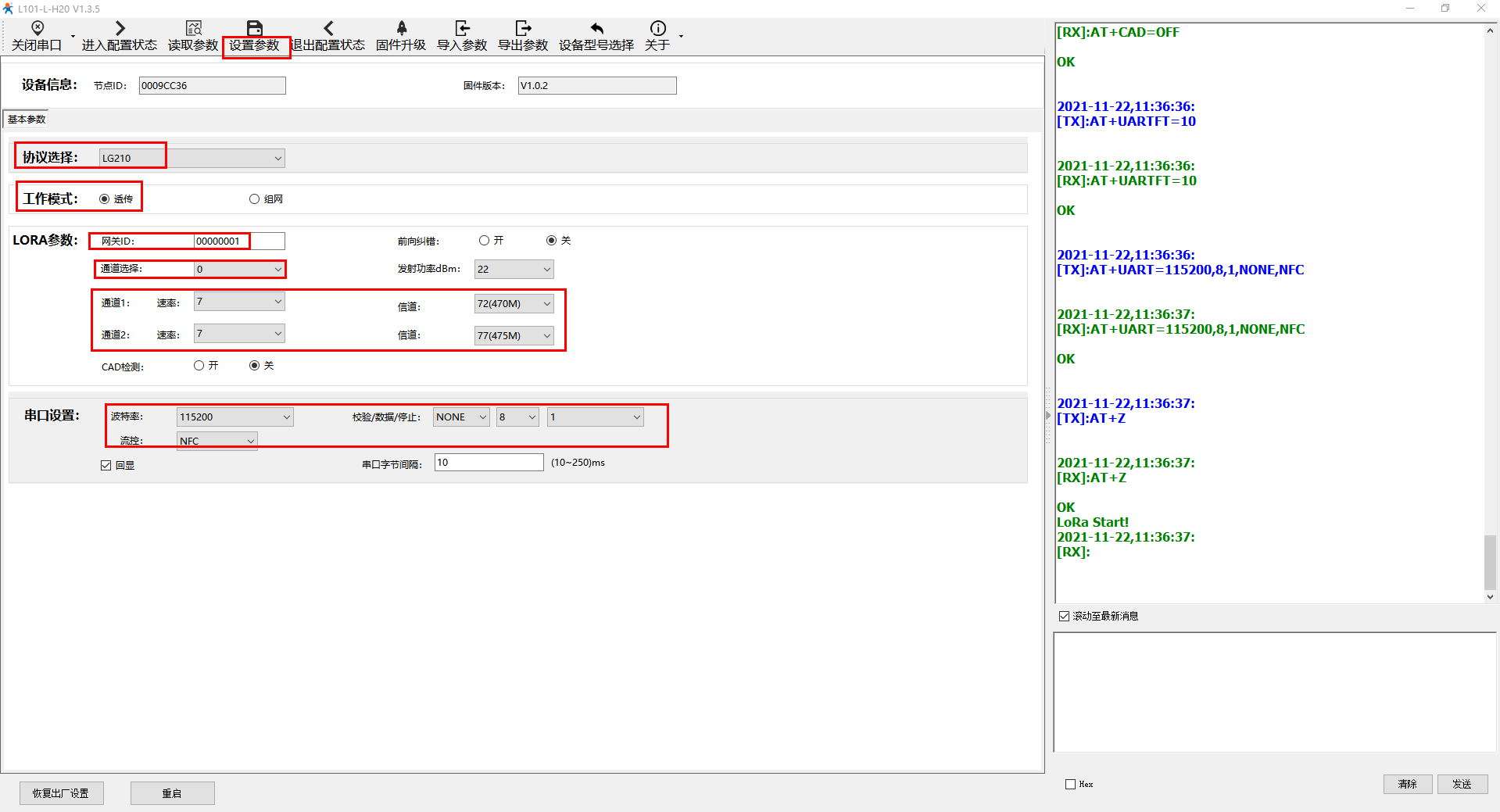1500x812 pixels.
Task: Expand the 波特率 baud rate dropdown
Action: tap(286, 417)
